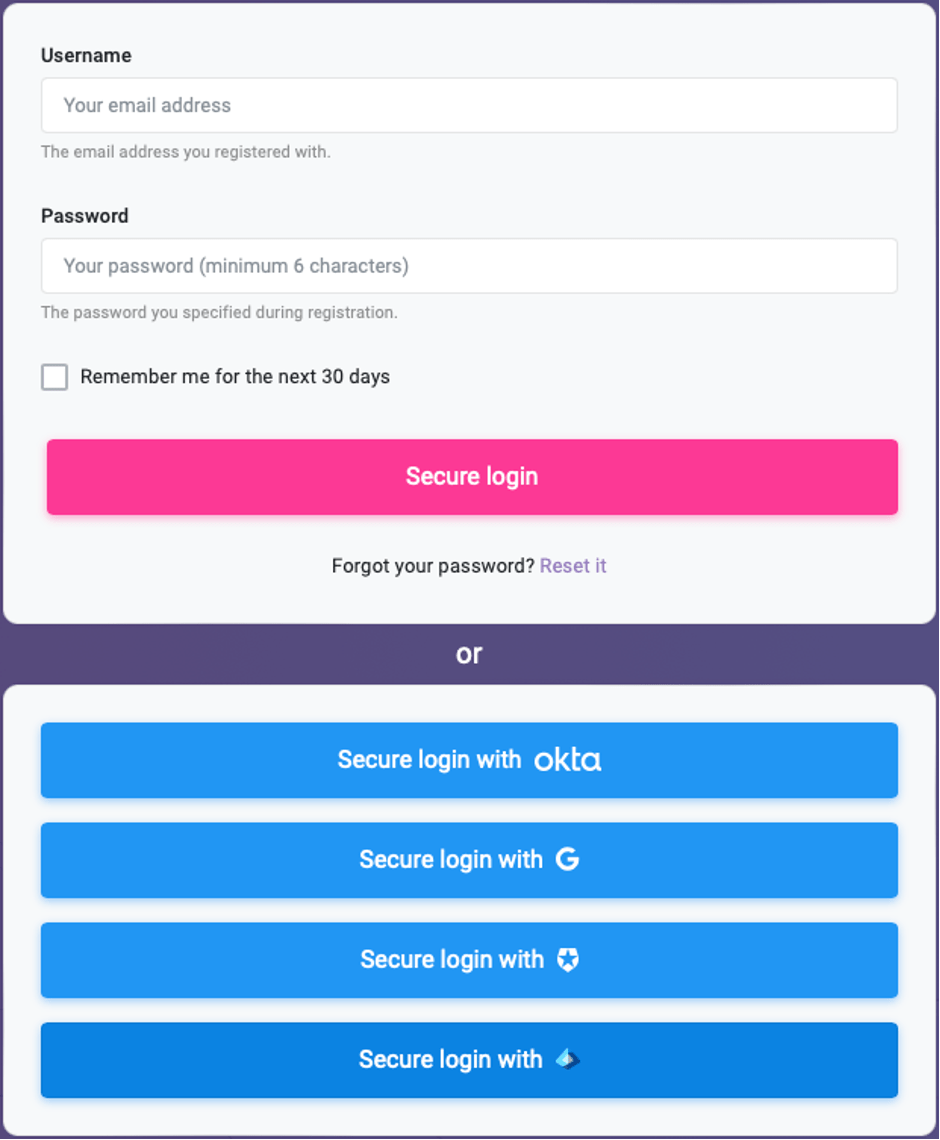Click 'Secure login with' text on Azure button
Viewport: 940px width, 1140px height.
tap(451, 1060)
